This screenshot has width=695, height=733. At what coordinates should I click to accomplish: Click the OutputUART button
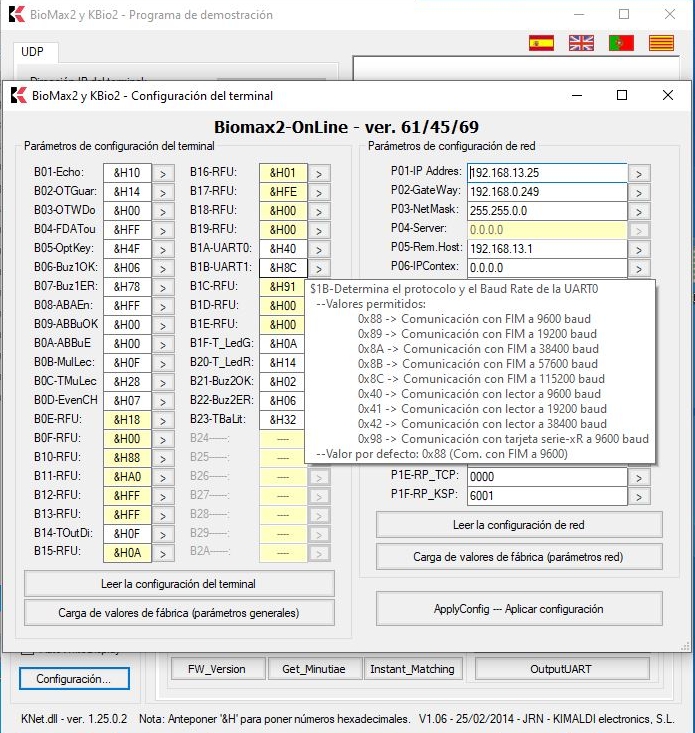(x=561, y=669)
